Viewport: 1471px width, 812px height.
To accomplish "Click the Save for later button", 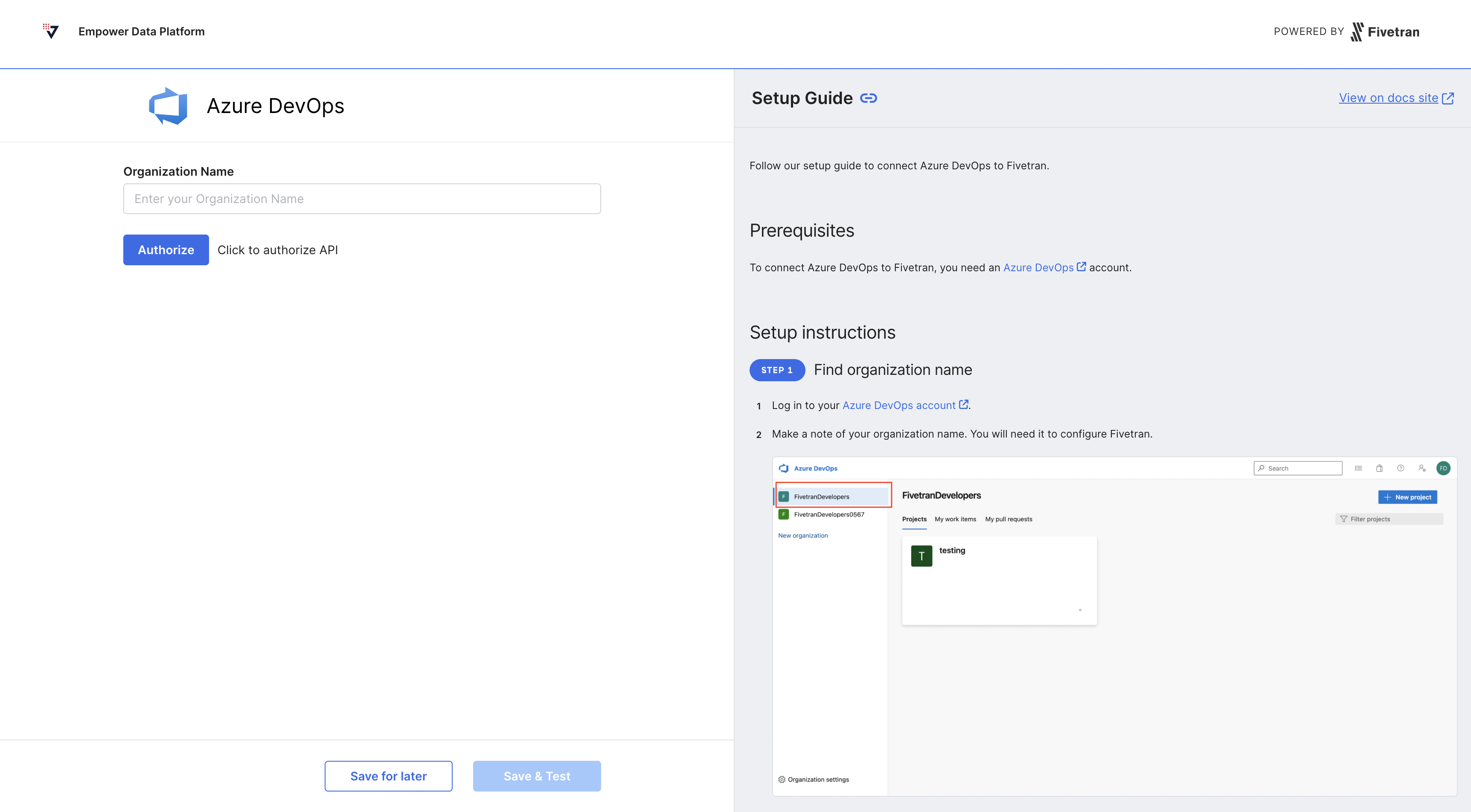I will pyautogui.click(x=388, y=776).
